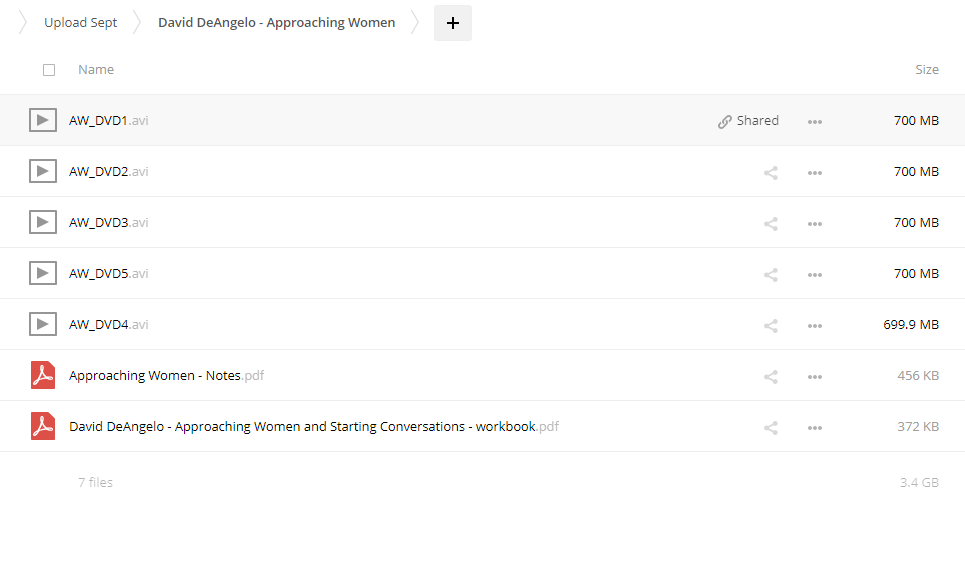Click the PDF icon of the workbook file
This screenshot has width=965, height=576.
[42, 427]
